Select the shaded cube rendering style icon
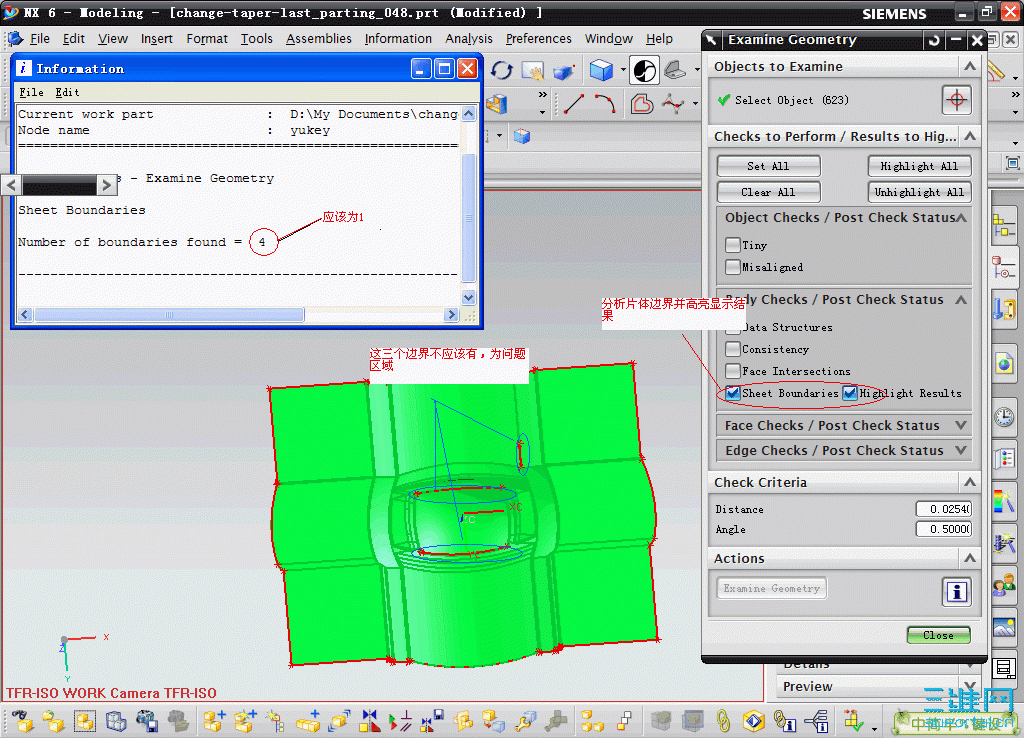Screen dimensions: 1024x738 pyautogui.click(x=601, y=70)
